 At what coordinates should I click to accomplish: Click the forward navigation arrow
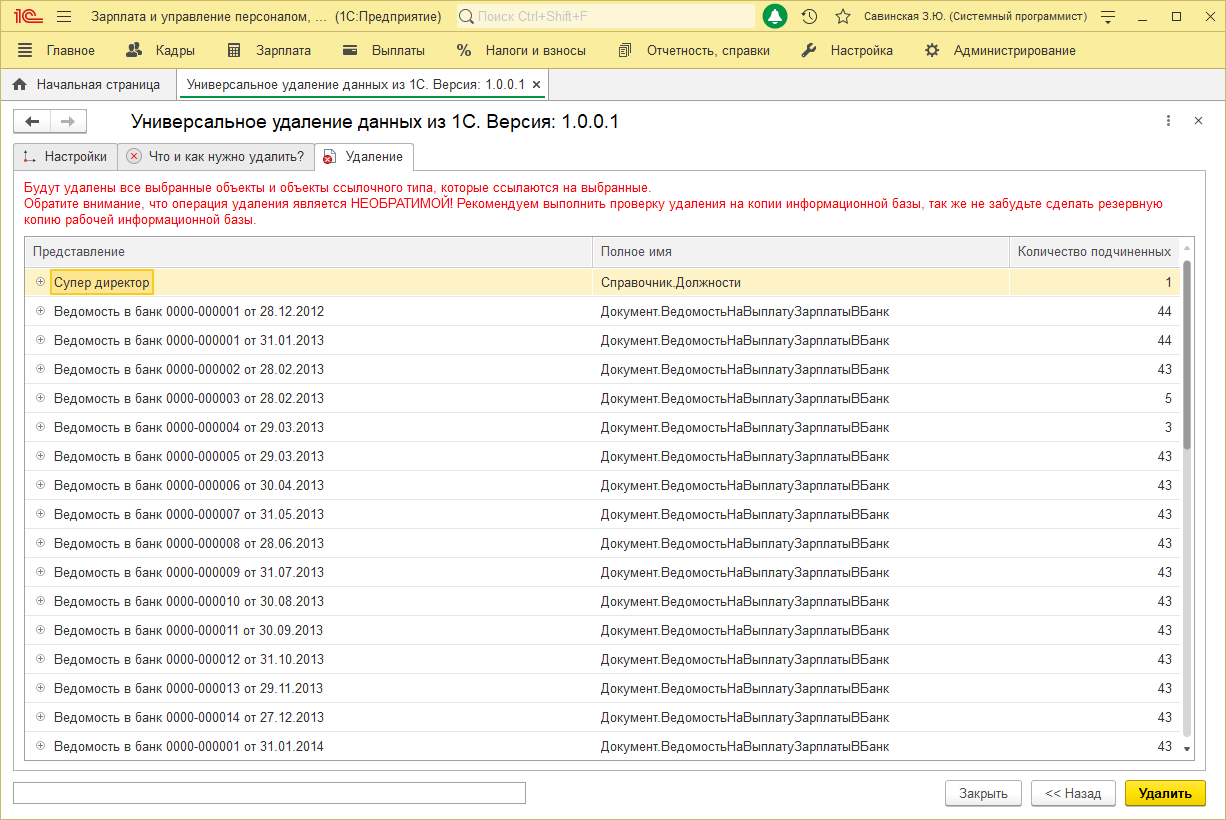click(68, 121)
